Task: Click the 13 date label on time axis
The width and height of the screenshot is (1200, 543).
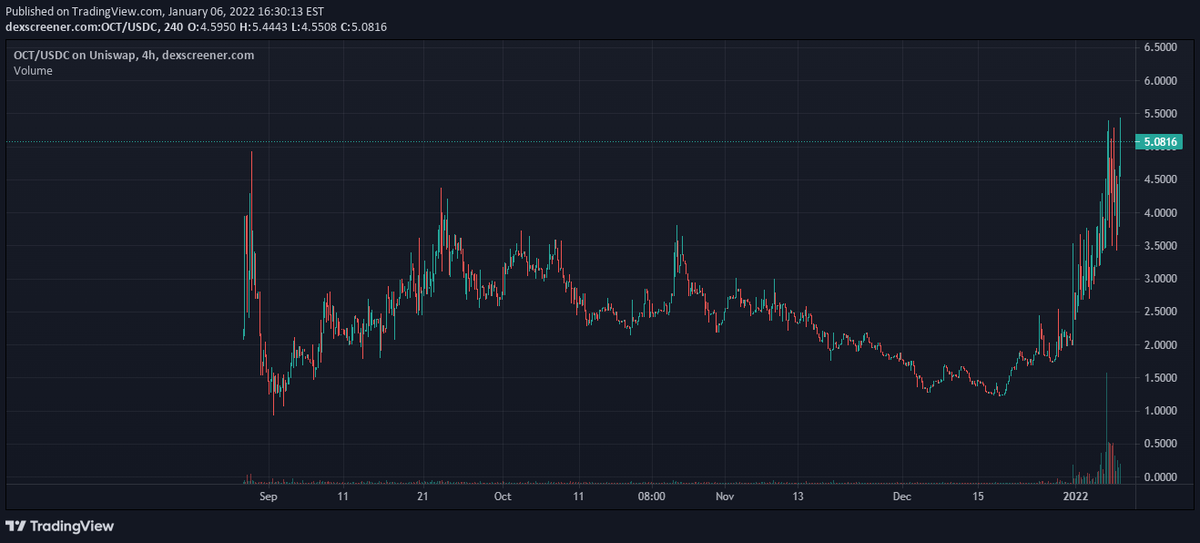Action: tap(799, 496)
